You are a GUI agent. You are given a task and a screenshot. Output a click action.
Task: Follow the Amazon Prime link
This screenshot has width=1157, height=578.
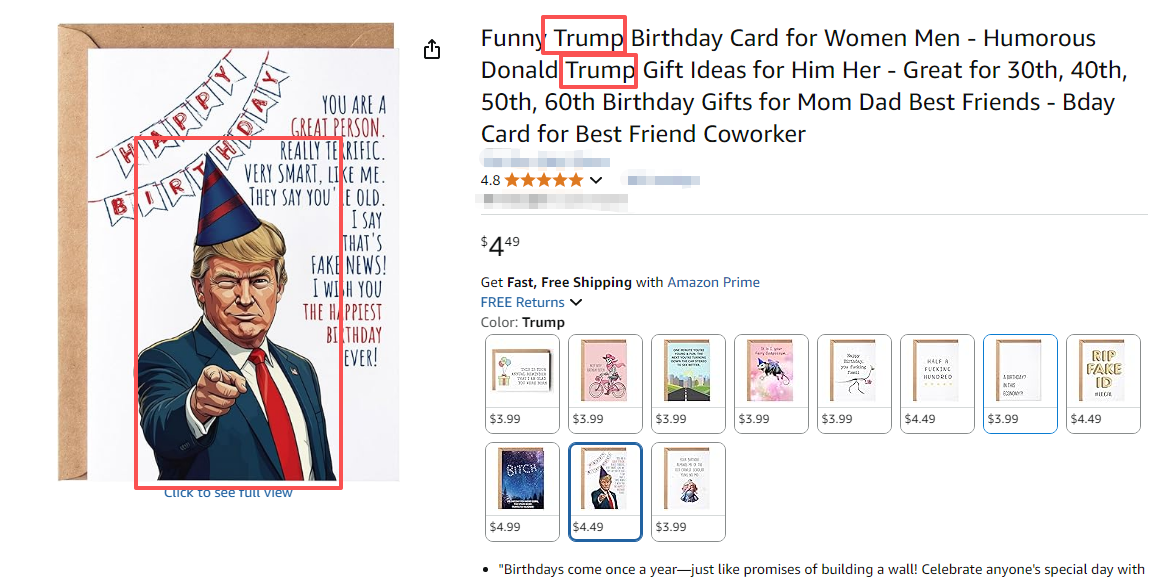coord(713,282)
